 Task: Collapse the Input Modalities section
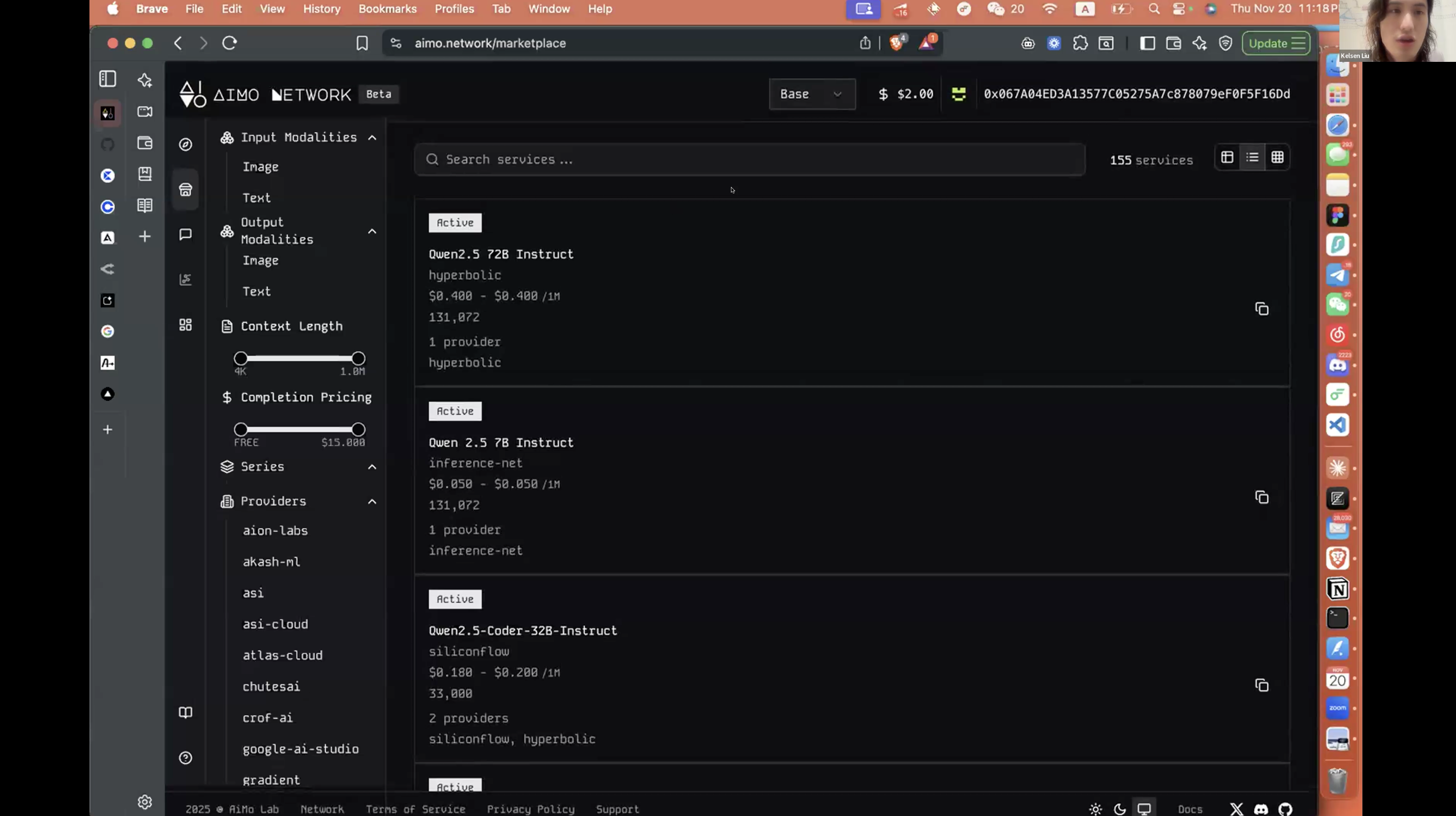pos(372,138)
